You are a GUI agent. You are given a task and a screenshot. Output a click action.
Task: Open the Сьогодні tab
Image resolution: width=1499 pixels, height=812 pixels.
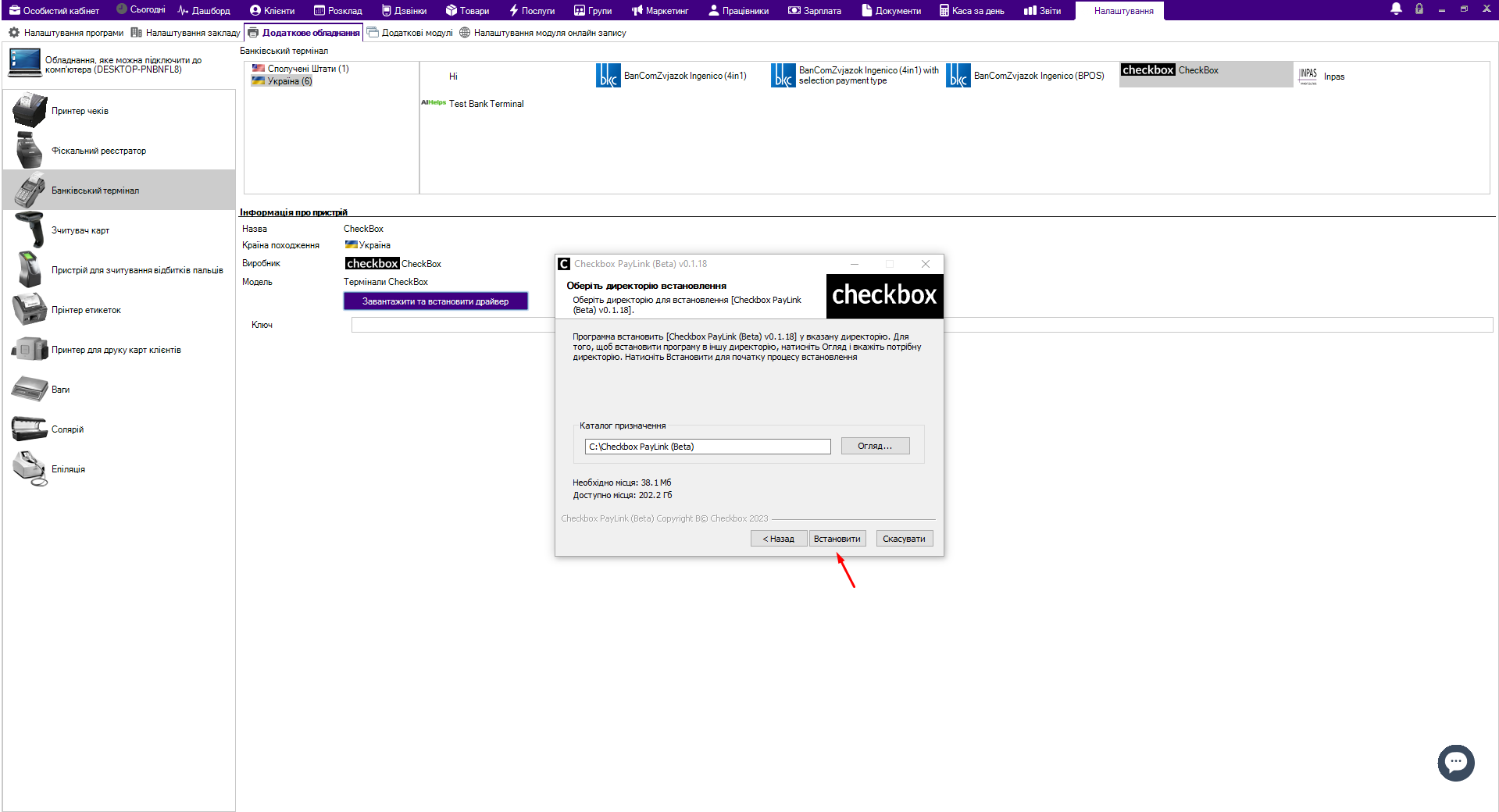[x=141, y=9]
